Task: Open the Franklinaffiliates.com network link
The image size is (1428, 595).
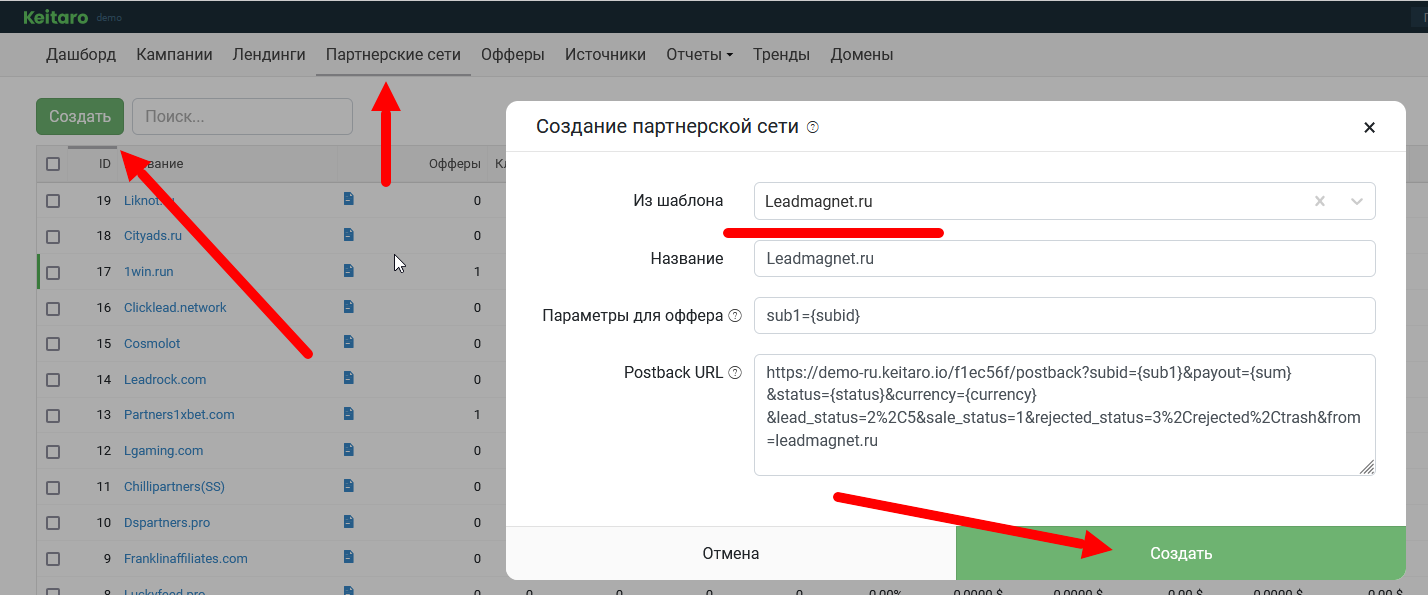Action: click(186, 559)
